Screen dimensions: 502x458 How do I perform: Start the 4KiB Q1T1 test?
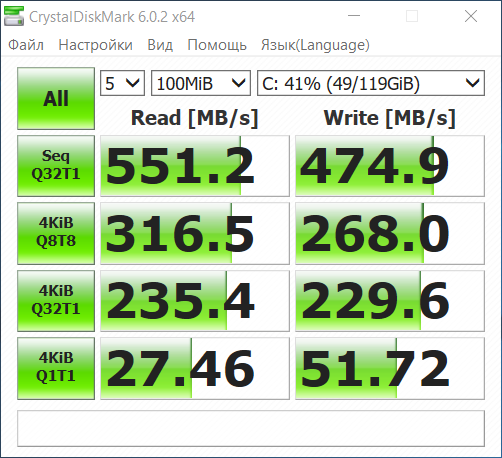pos(56,368)
